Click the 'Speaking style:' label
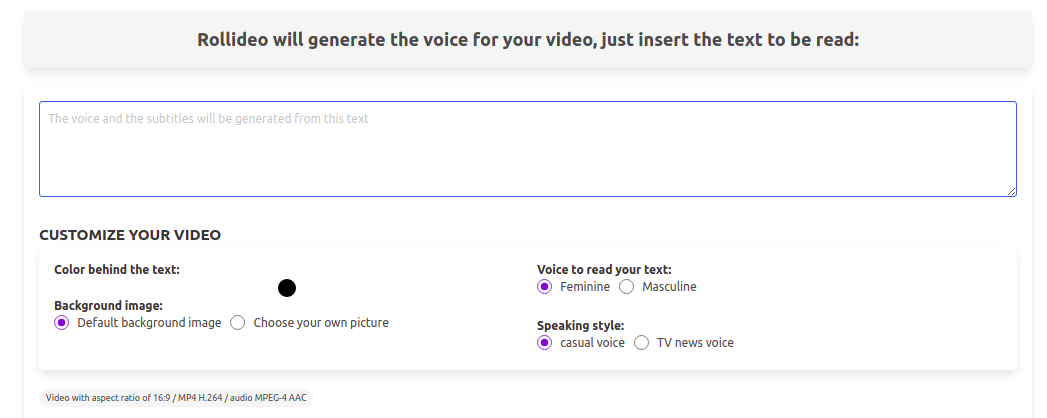Image resolution: width=1047 pixels, height=418 pixels. pyautogui.click(x=580, y=325)
